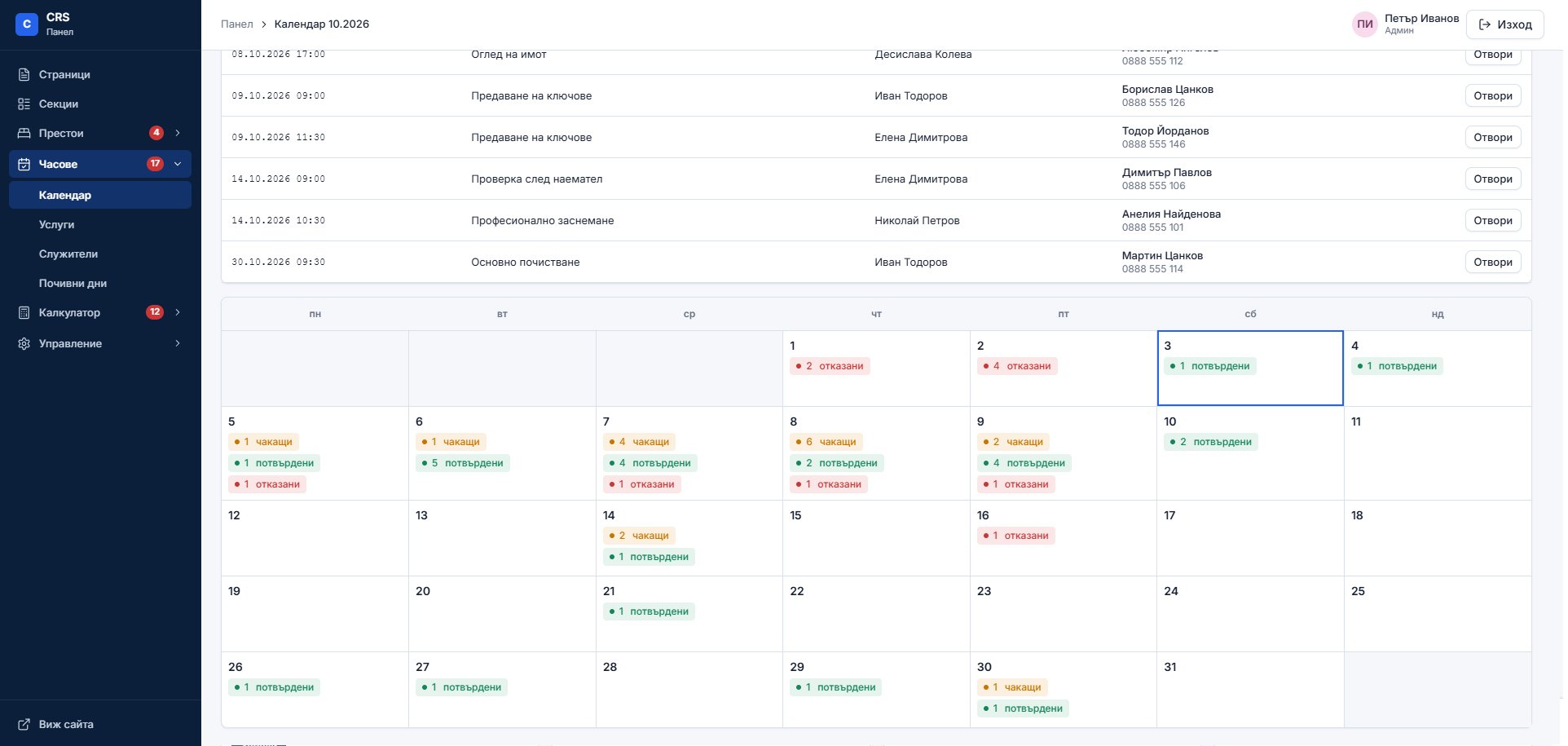Screen dimensions: 1568x746
Task: Click the Часове calendar icon
Action: point(24,164)
